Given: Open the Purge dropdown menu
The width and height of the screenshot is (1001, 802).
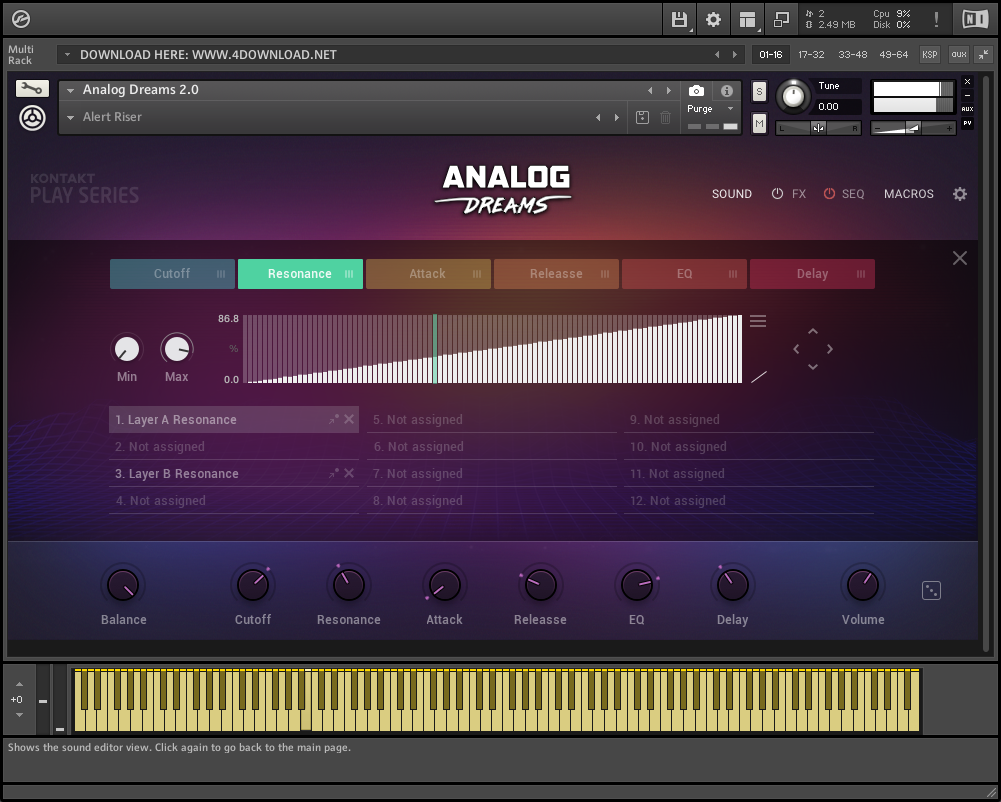Looking at the screenshot, I should [x=730, y=109].
